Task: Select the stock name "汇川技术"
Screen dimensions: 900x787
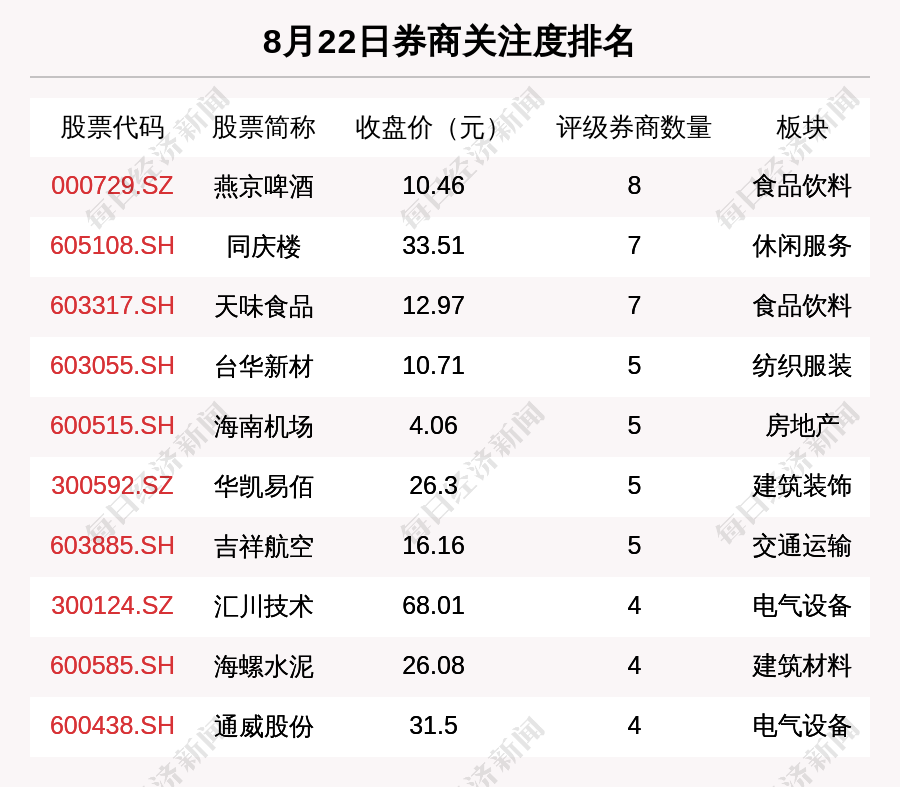Action: click(x=263, y=606)
